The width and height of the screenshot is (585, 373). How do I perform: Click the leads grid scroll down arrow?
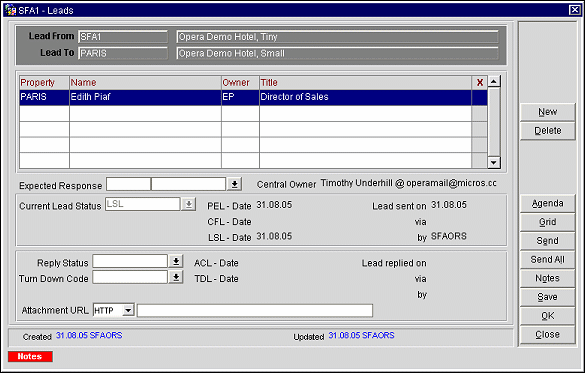[494, 162]
